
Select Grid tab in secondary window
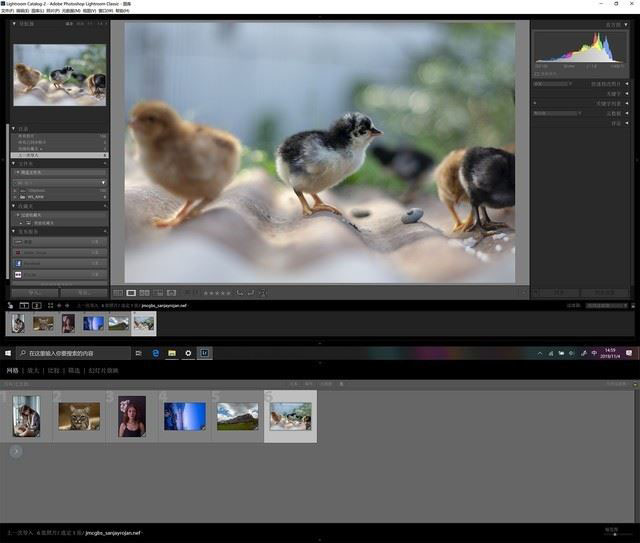pyautogui.click(x=12, y=371)
